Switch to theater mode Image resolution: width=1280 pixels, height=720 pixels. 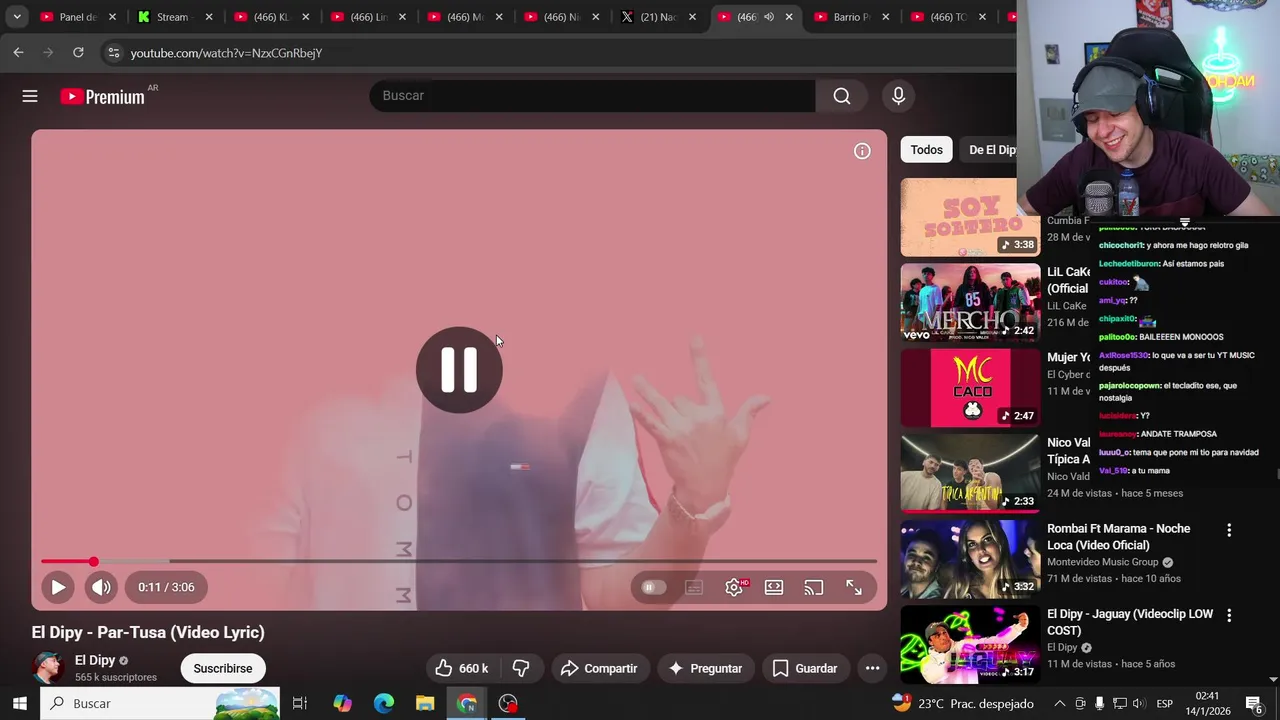774,587
